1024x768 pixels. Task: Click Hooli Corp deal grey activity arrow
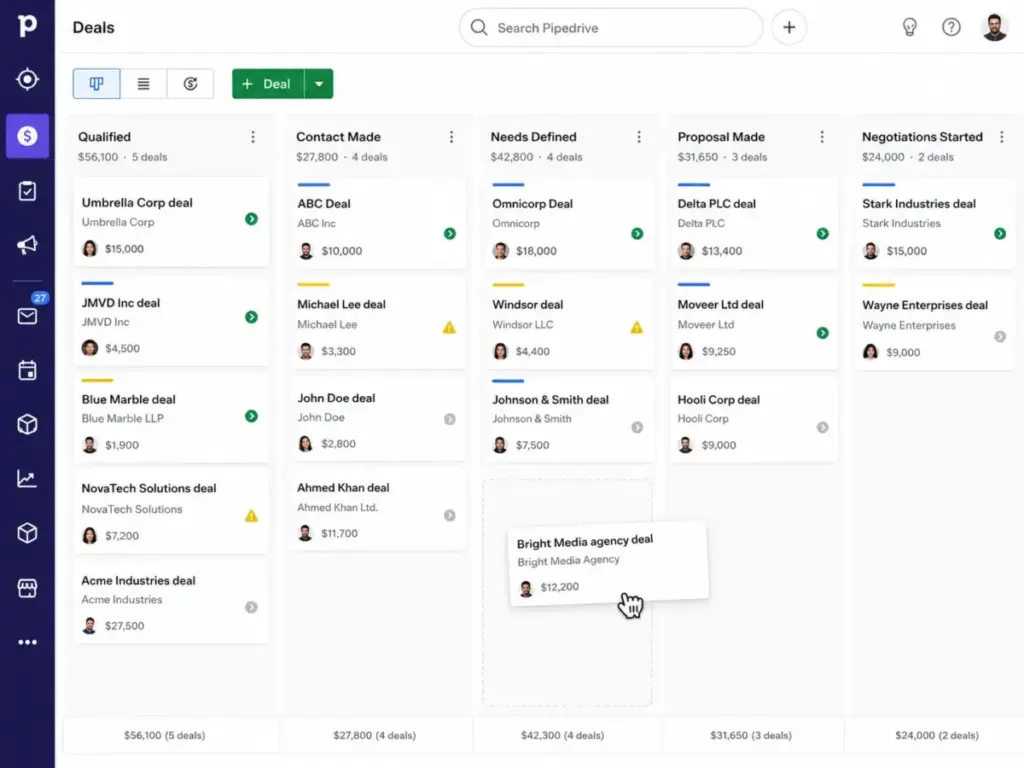[x=823, y=427]
